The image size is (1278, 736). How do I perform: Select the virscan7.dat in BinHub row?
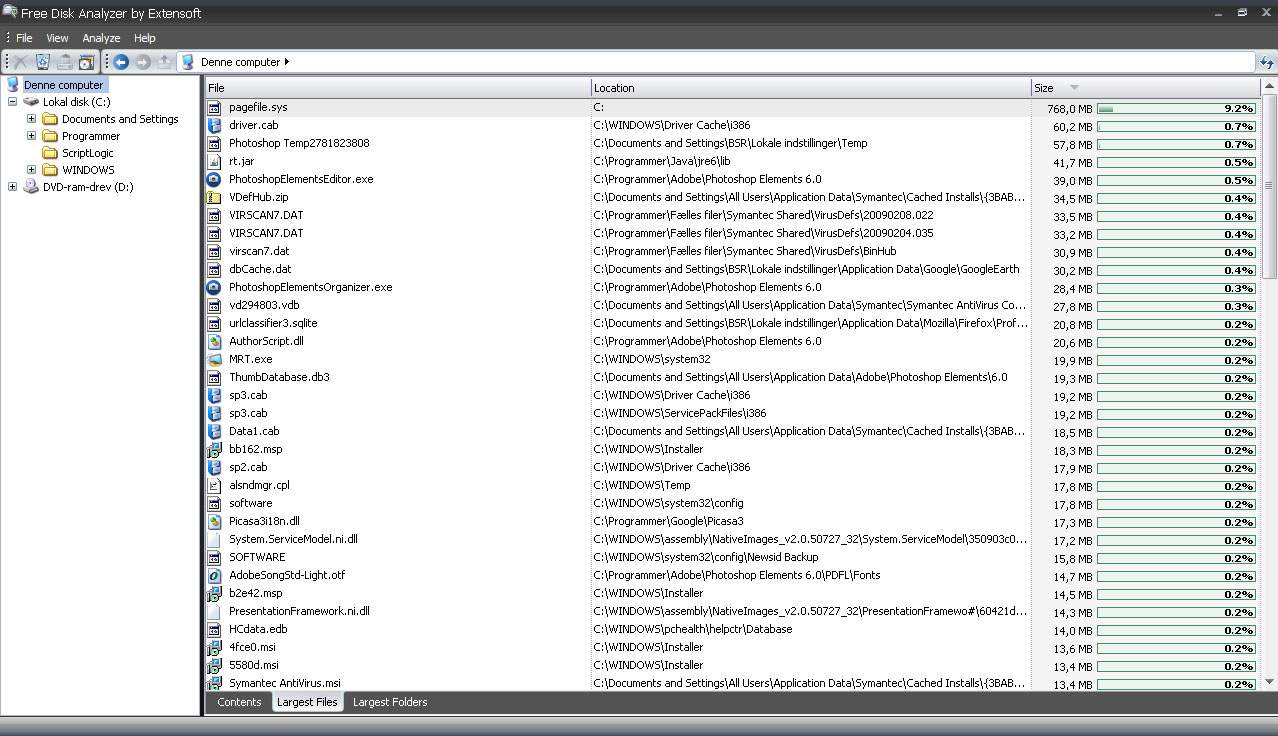click(732, 251)
